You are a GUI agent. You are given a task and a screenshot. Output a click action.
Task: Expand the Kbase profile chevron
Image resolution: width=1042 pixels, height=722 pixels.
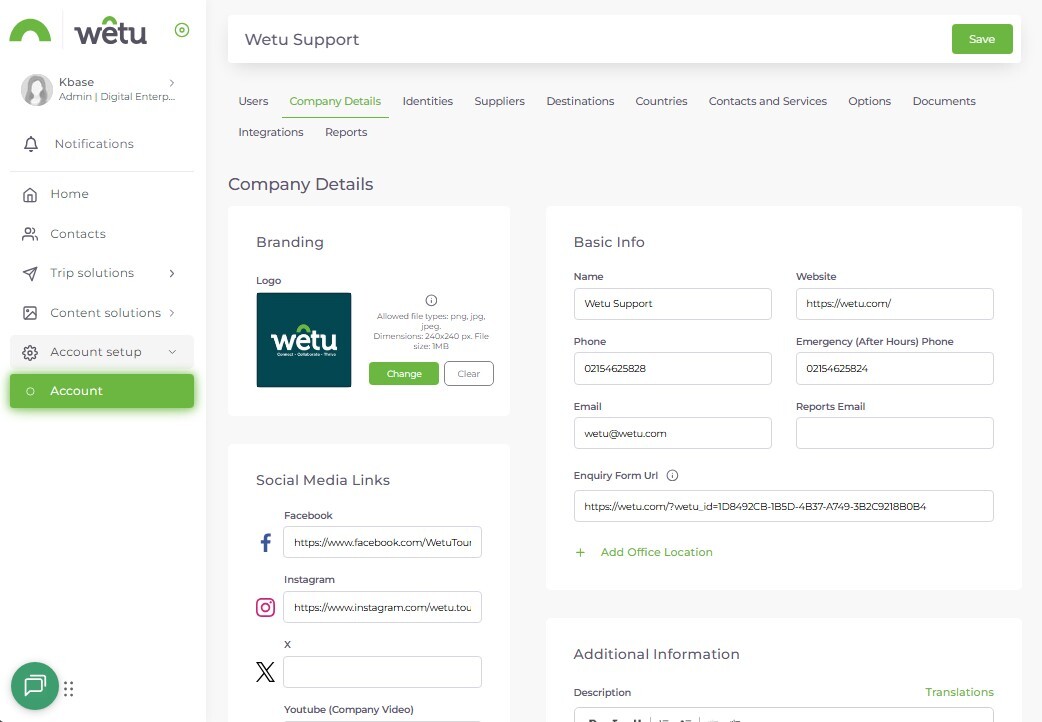click(x=172, y=83)
